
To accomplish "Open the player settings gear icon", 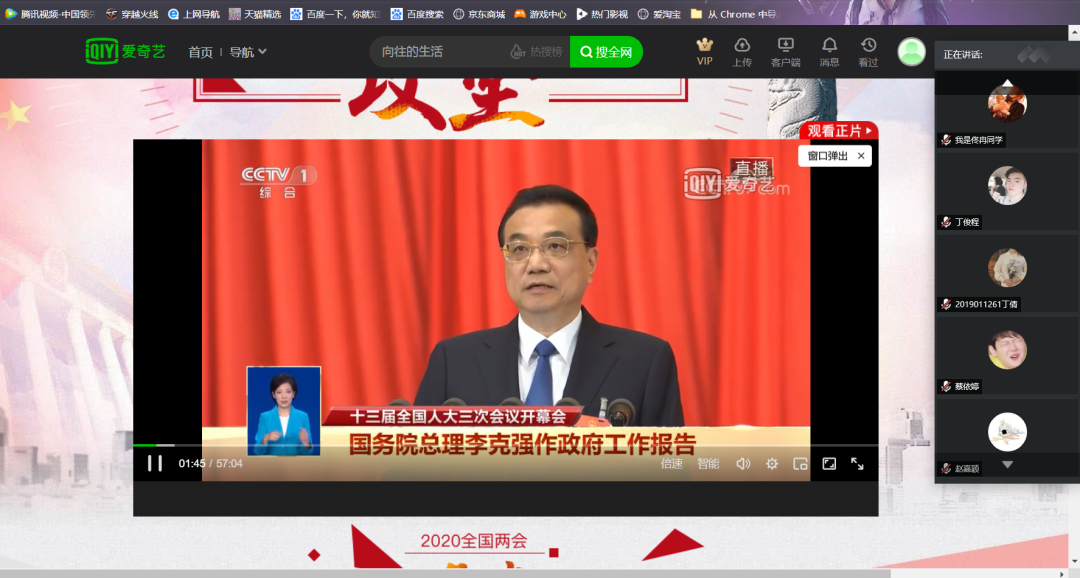I will point(772,464).
